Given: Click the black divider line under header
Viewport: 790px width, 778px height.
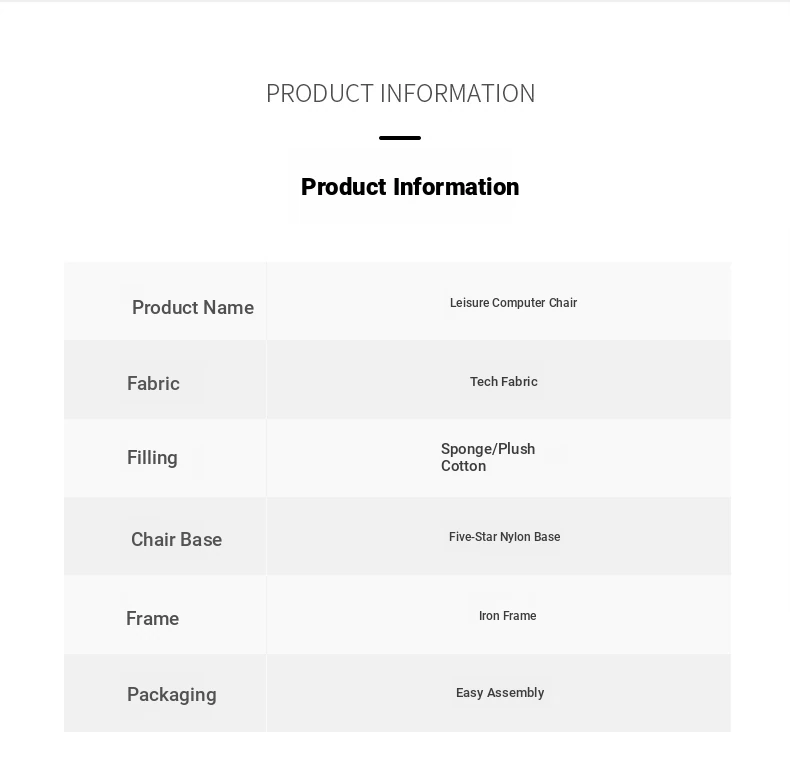Looking at the screenshot, I should point(400,138).
